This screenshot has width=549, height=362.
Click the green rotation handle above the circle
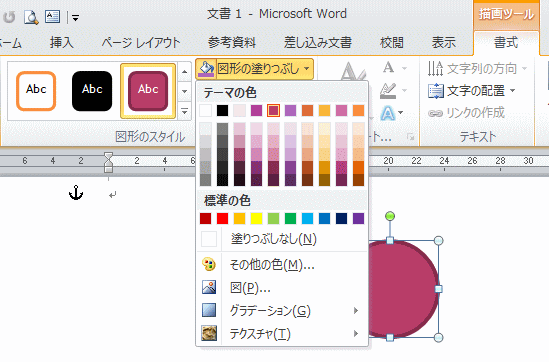pyautogui.click(x=390, y=216)
